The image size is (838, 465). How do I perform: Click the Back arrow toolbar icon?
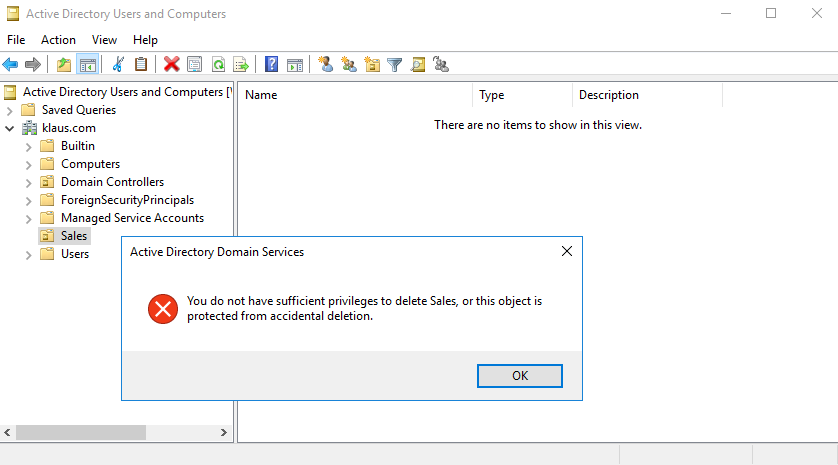click(11, 65)
